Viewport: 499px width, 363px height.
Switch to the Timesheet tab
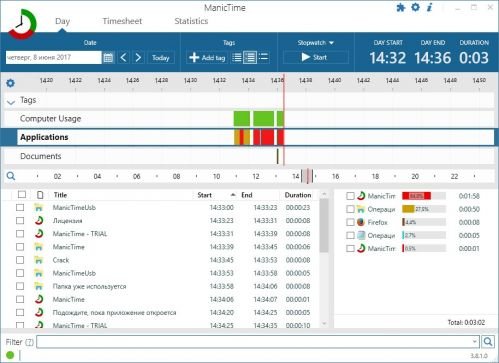coord(122,21)
